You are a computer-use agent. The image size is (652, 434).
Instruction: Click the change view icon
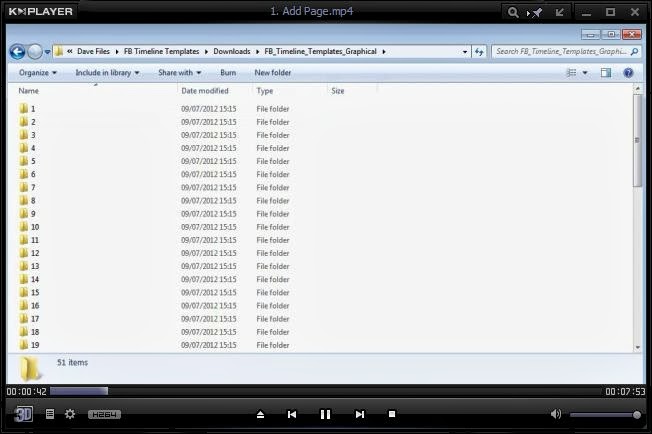click(x=572, y=73)
